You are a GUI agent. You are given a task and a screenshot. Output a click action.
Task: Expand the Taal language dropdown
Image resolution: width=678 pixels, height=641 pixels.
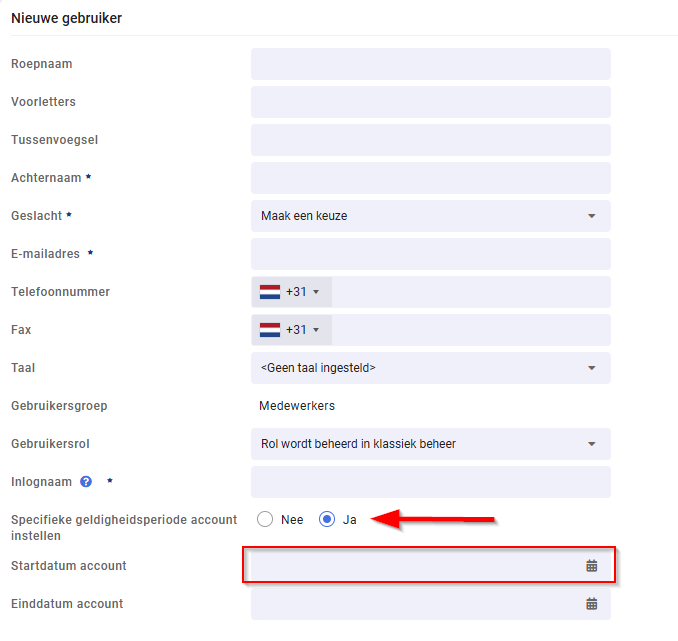click(430, 368)
